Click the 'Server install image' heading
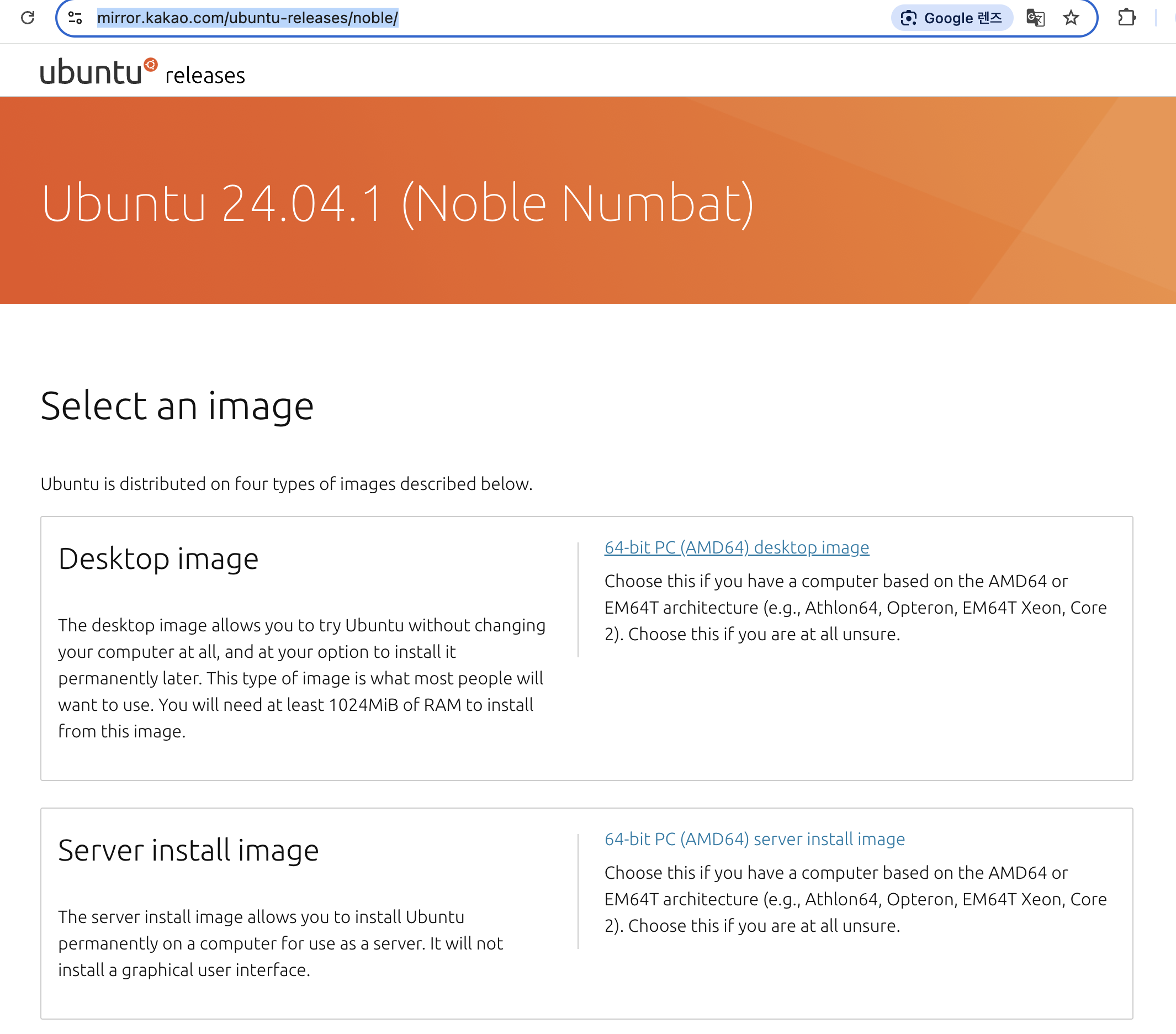1176x1034 pixels. [188, 851]
